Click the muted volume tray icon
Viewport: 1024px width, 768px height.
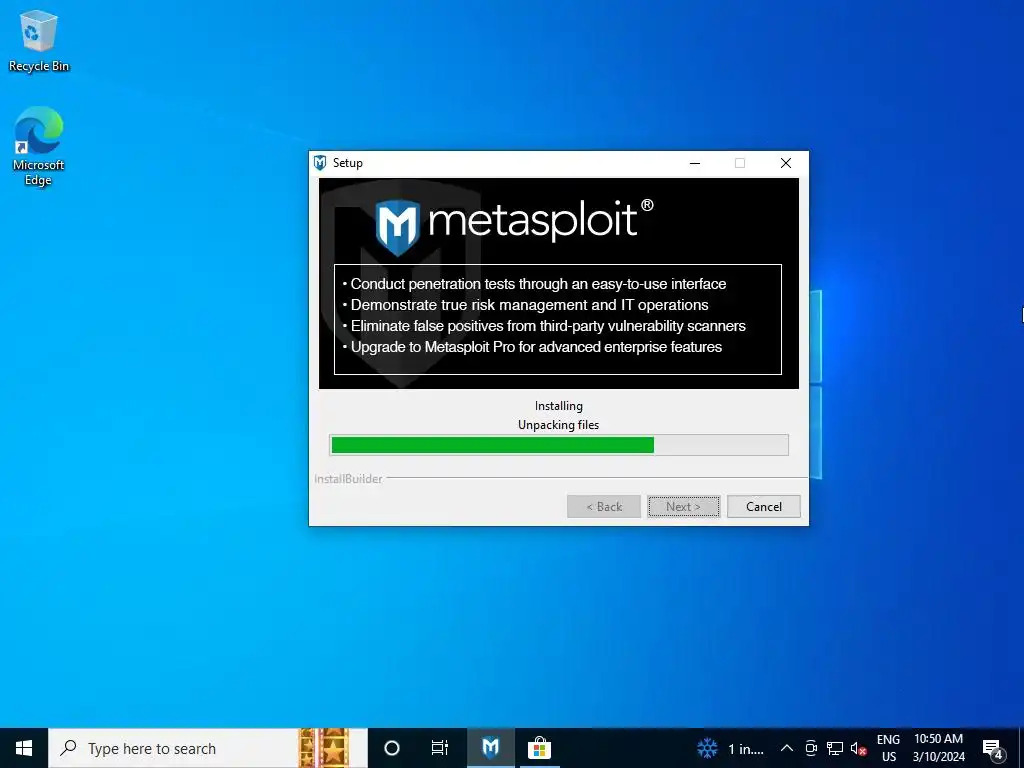pos(858,748)
